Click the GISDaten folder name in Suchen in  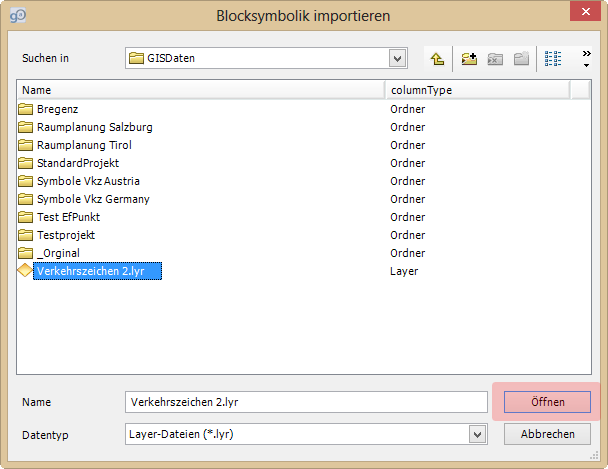coord(171,58)
